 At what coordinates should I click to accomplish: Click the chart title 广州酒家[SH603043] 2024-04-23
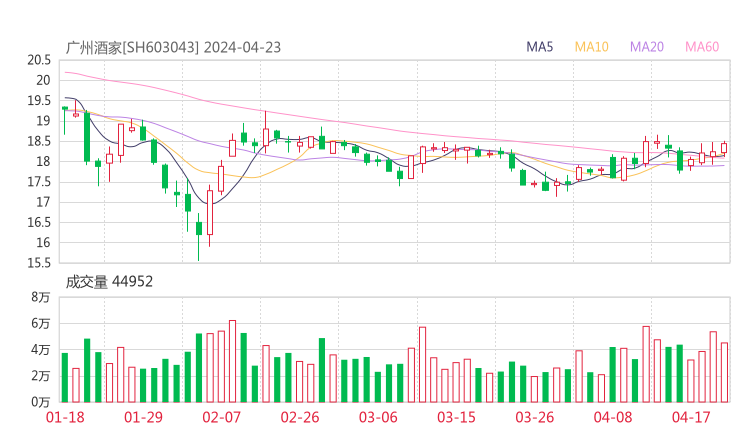click(x=173, y=47)
